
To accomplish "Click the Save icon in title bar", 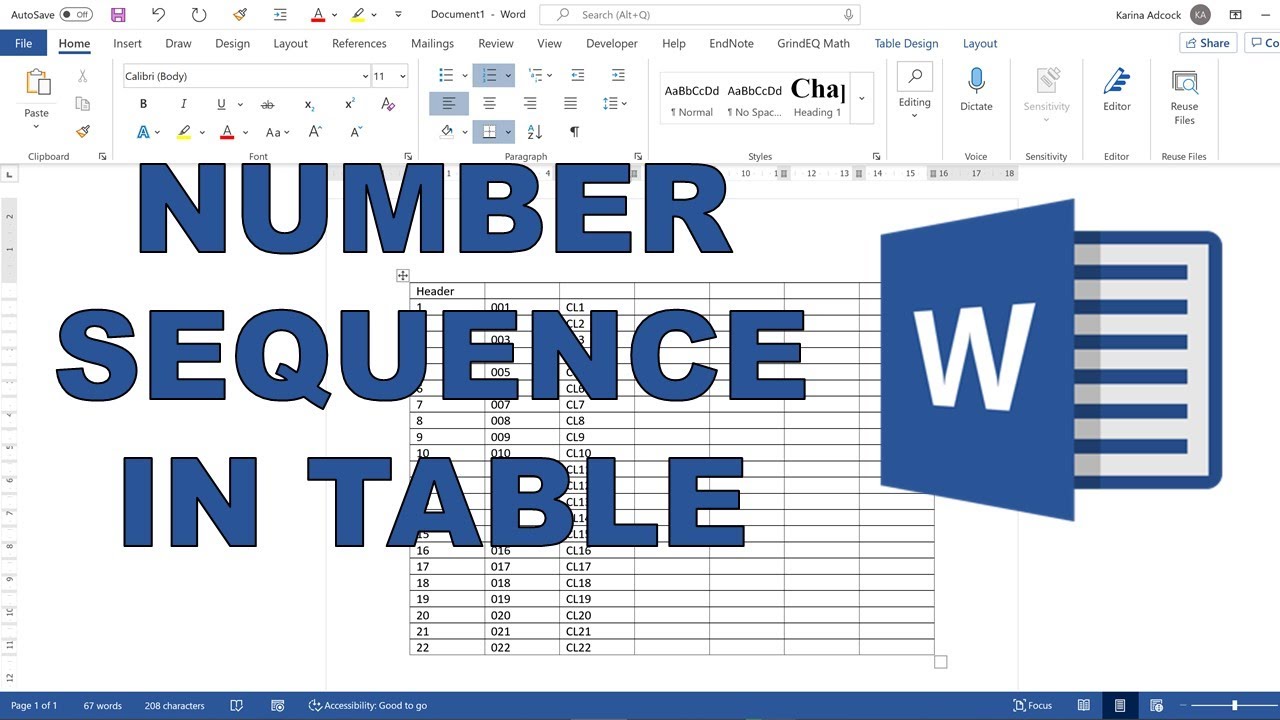I will [x=118, y=15].
